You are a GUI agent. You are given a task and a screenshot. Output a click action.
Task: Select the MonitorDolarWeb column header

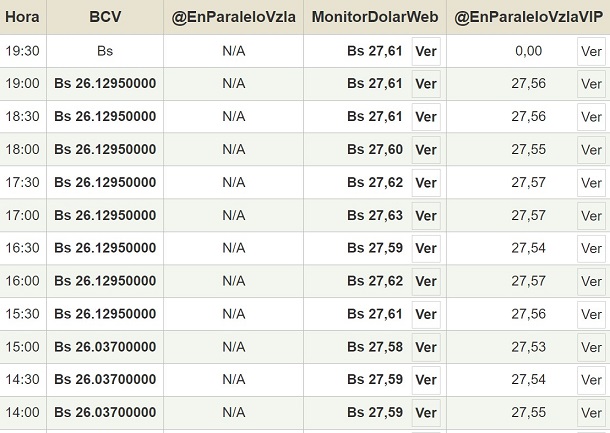point(375,17)
